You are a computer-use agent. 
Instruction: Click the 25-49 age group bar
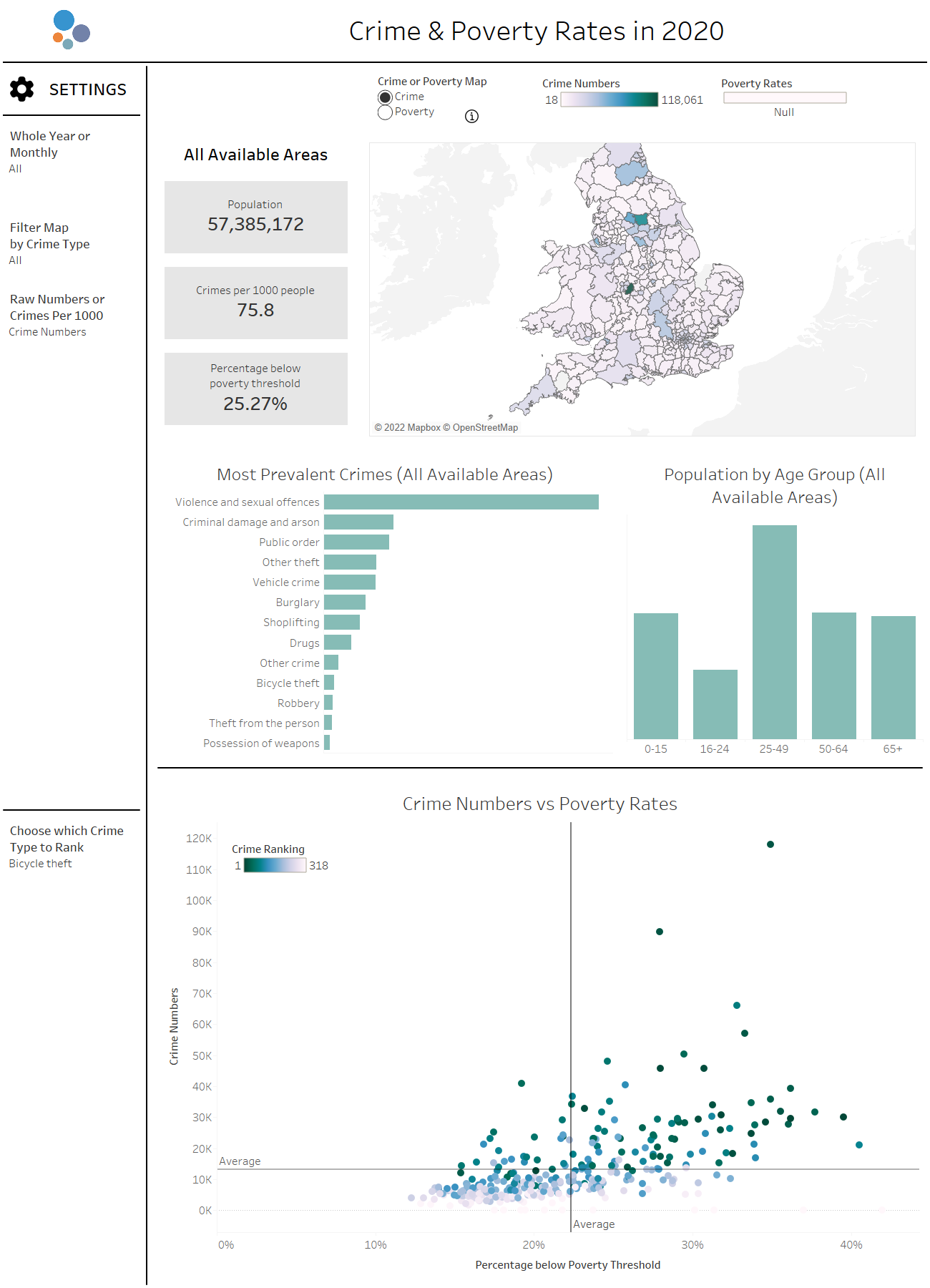(x=774, y=632)
